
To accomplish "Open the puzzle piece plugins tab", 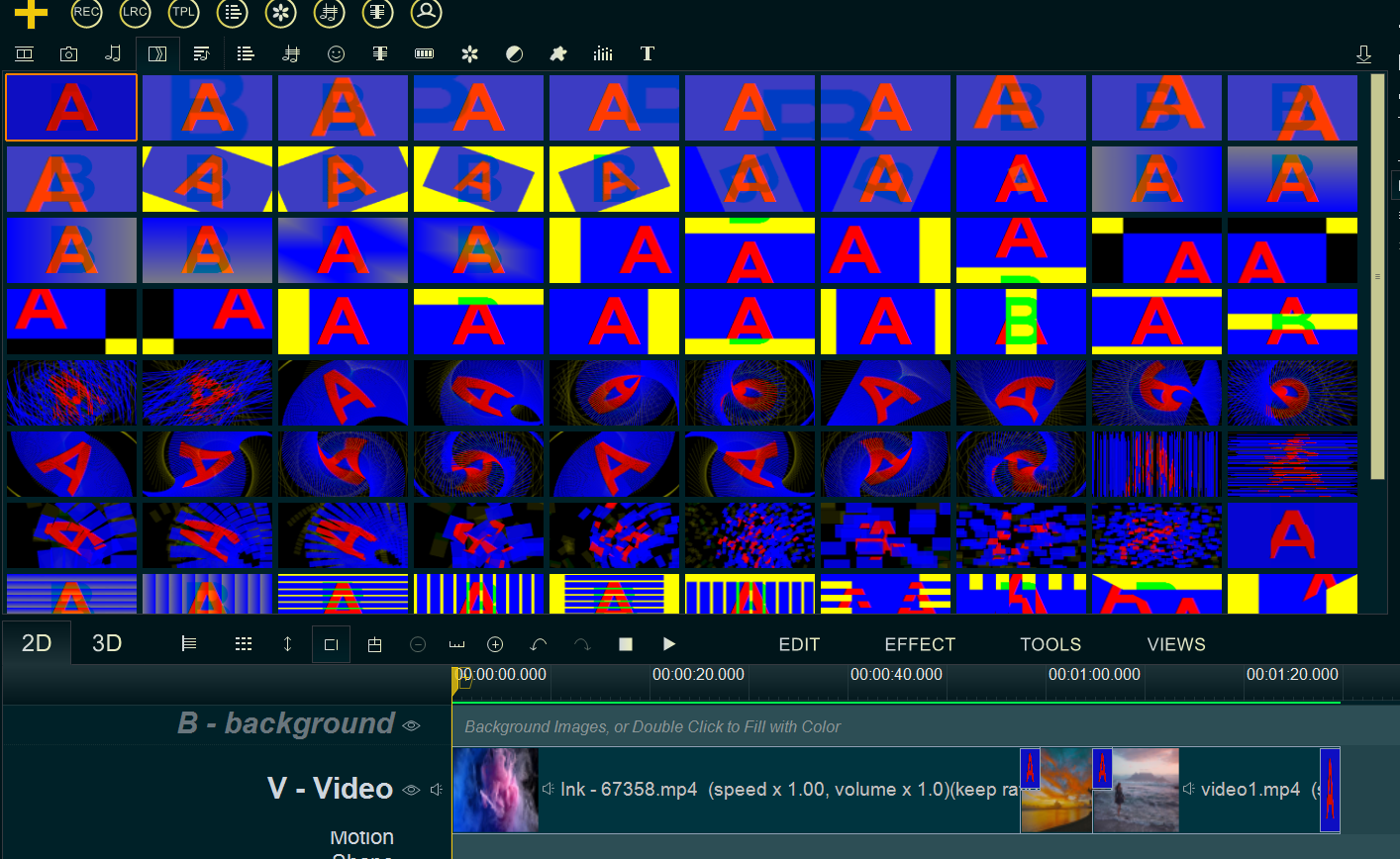I will 558,53.
